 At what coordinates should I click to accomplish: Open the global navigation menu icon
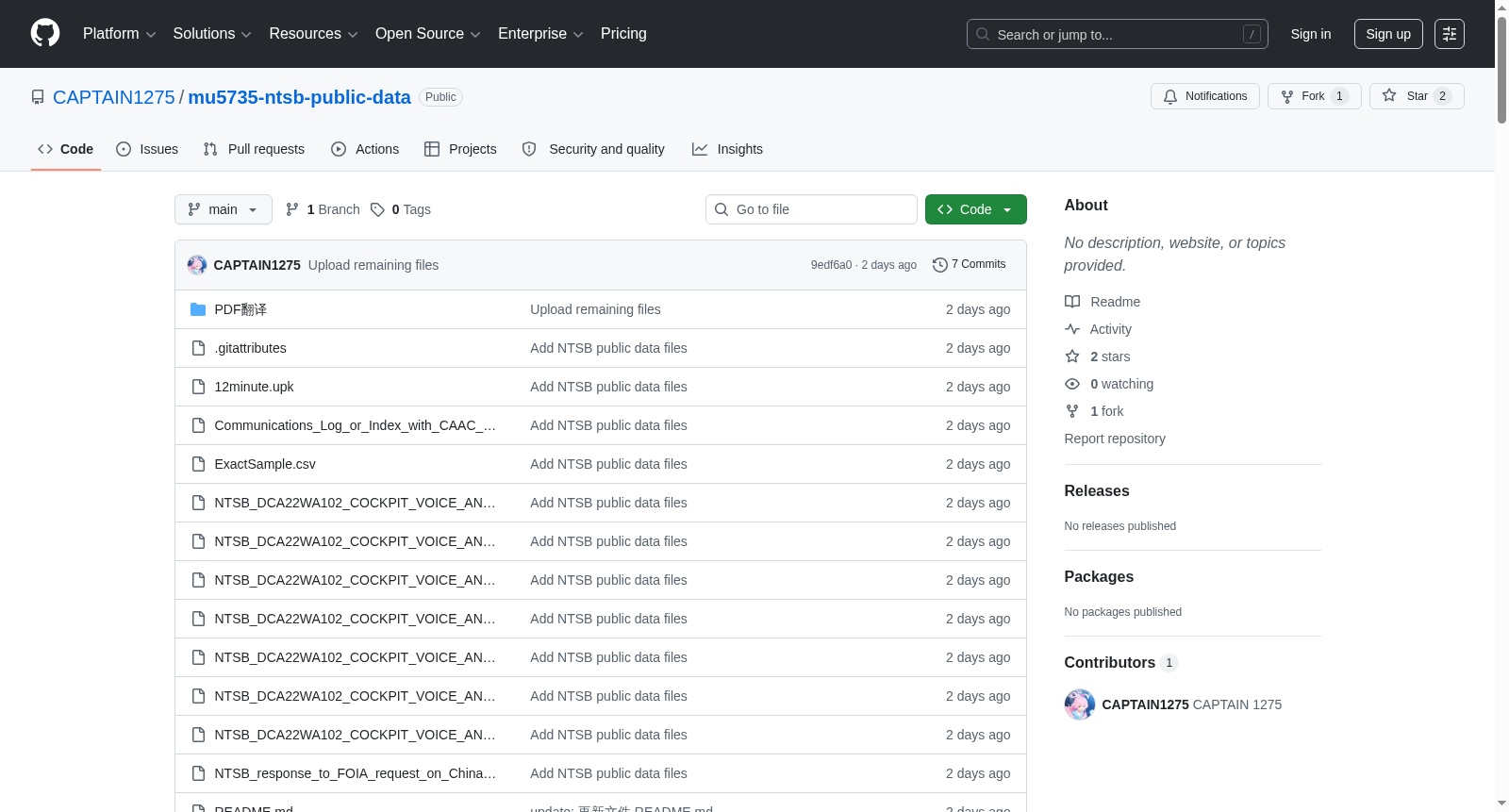click(1450, 34)
